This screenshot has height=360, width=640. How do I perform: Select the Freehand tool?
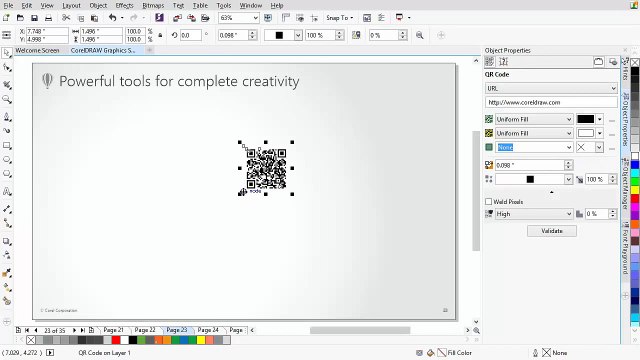(x=7, y=117)
